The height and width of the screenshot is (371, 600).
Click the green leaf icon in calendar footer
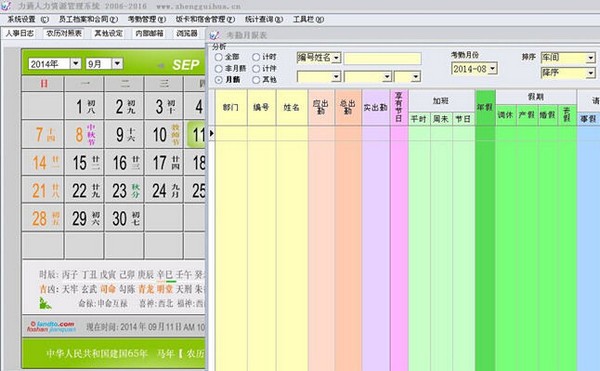(45, 303)
